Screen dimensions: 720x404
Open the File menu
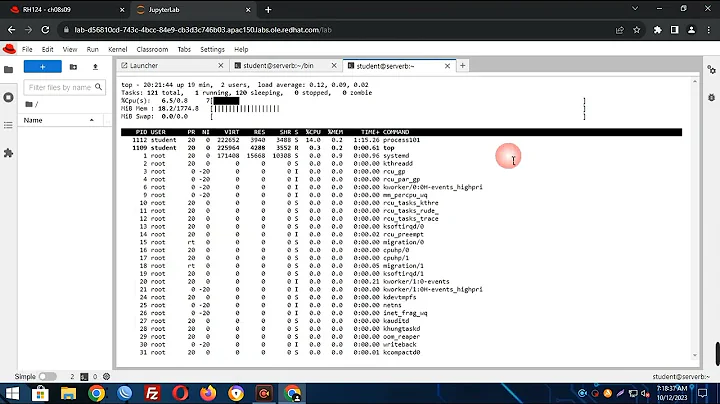[x=27, y=49]
